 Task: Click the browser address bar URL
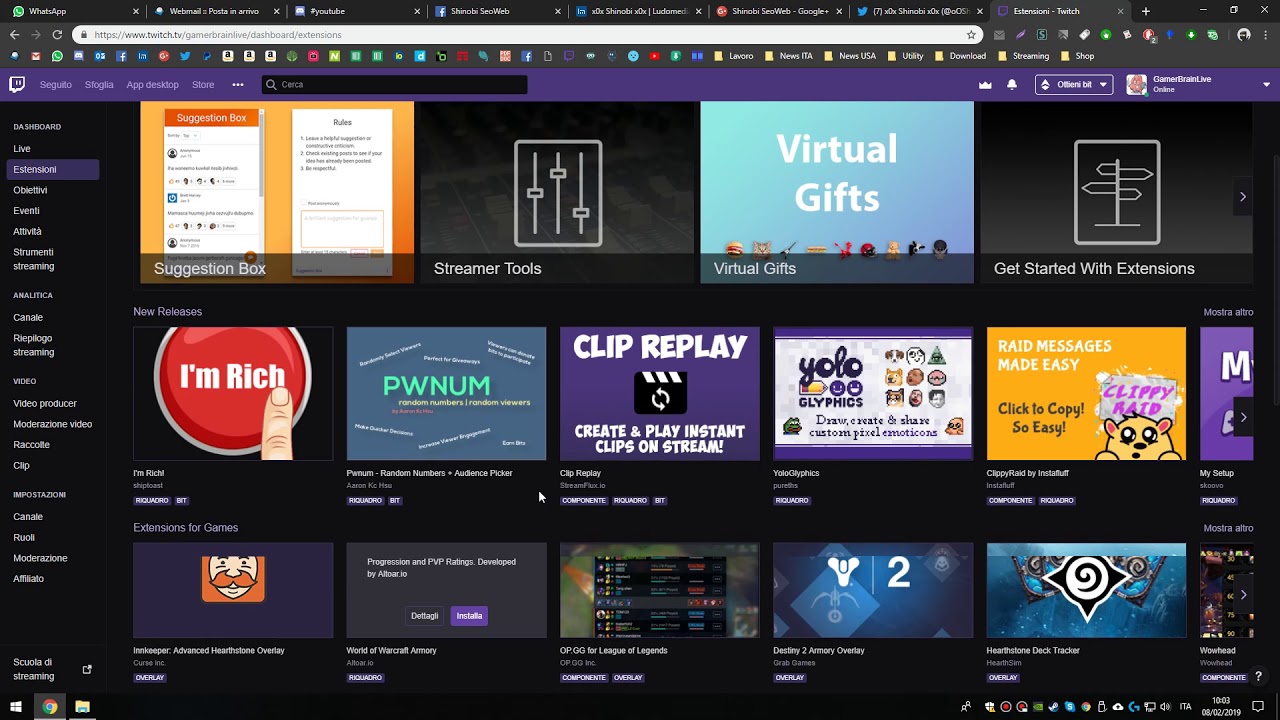pyautogui.click(x=218, y=34)
